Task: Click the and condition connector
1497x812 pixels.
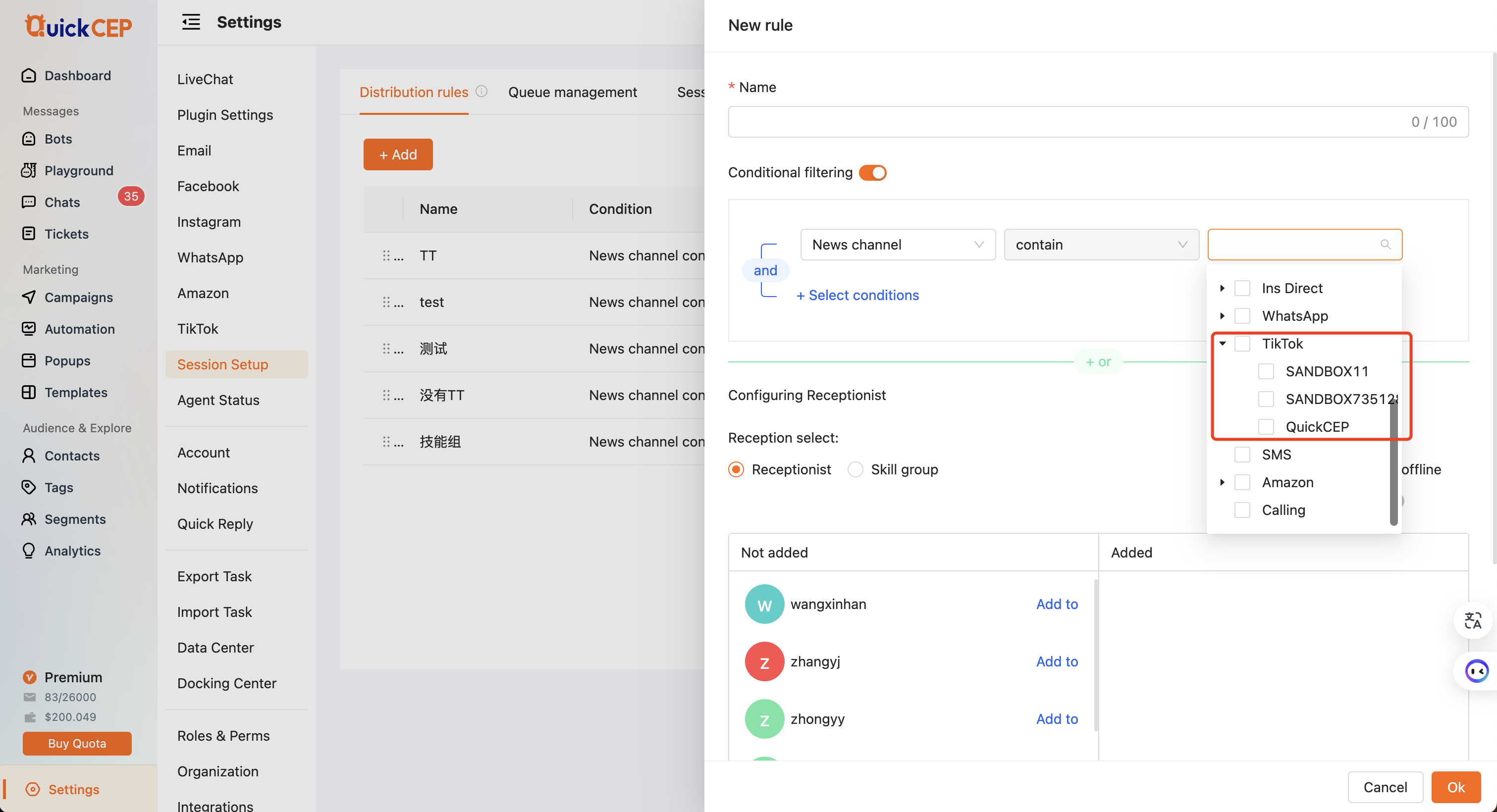Action: click(765, 270)
